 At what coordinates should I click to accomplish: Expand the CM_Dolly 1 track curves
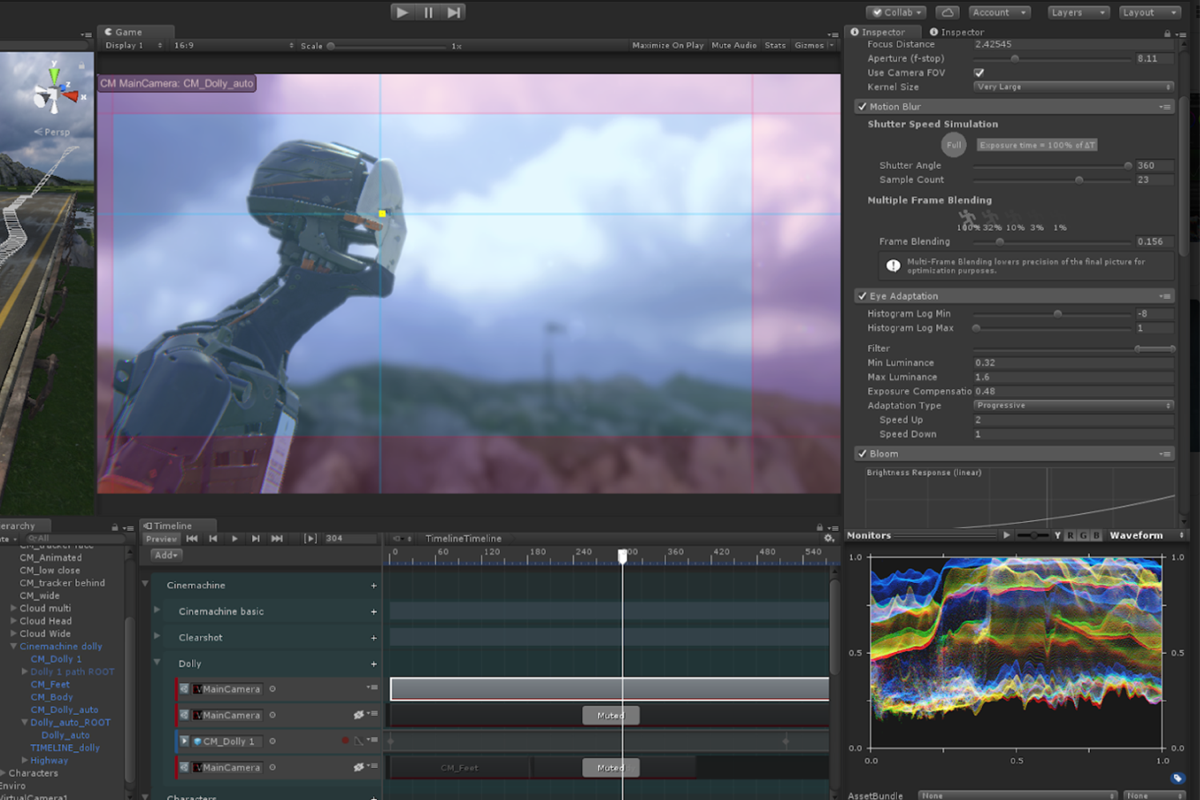coord(184,741)
